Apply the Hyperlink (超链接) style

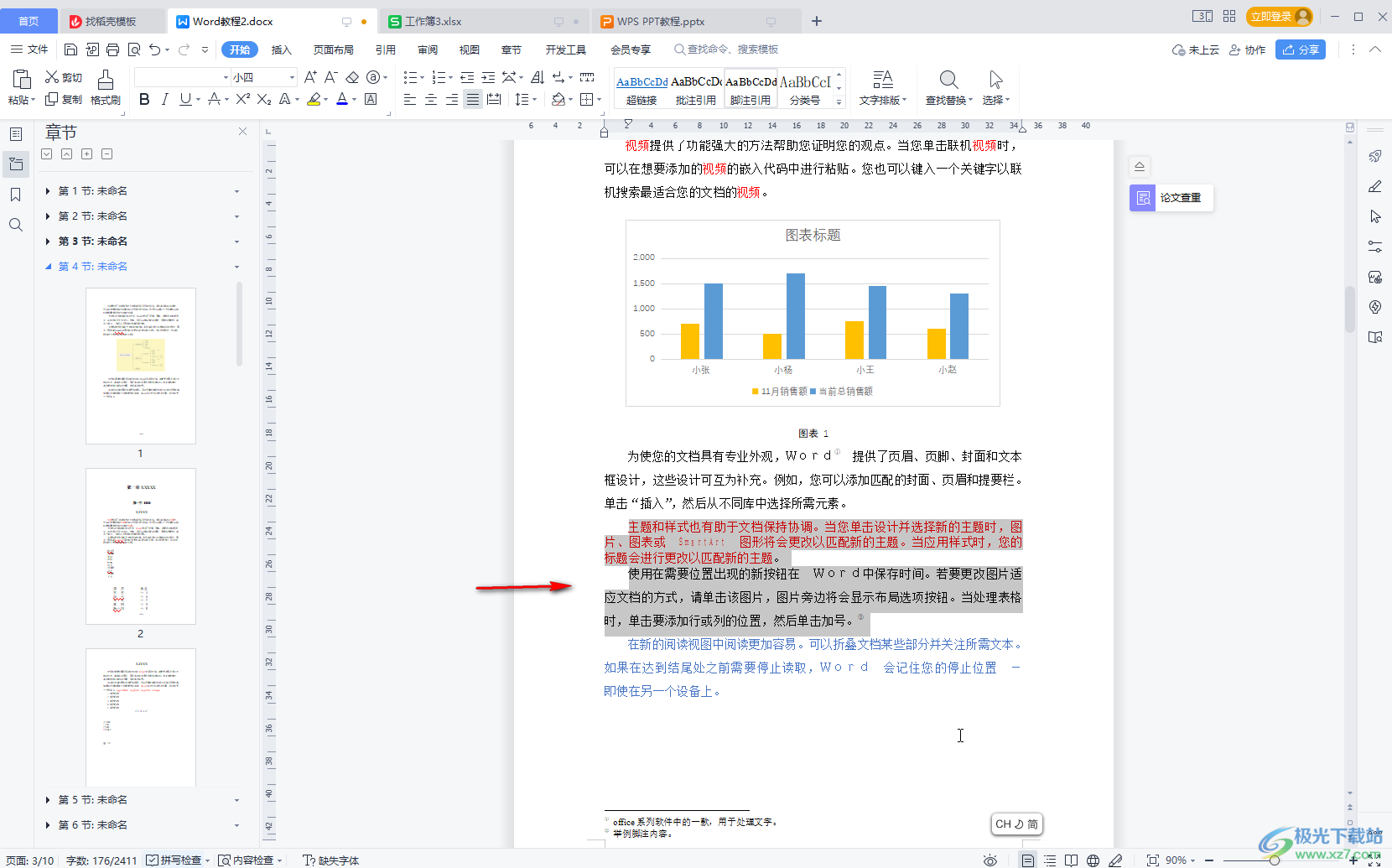pos(641,91)
